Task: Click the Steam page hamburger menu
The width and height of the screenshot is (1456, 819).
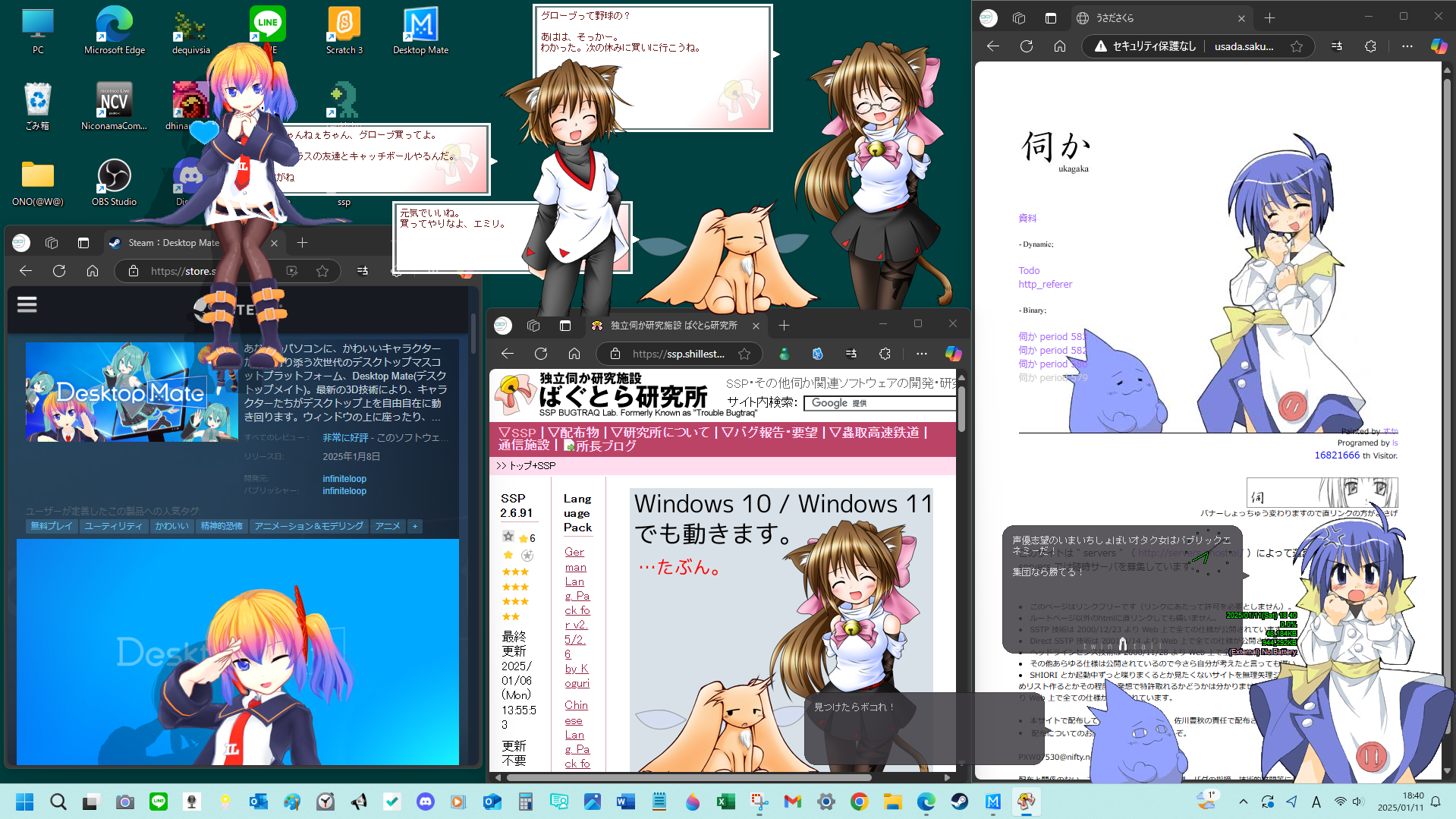Action: point(27,304)
